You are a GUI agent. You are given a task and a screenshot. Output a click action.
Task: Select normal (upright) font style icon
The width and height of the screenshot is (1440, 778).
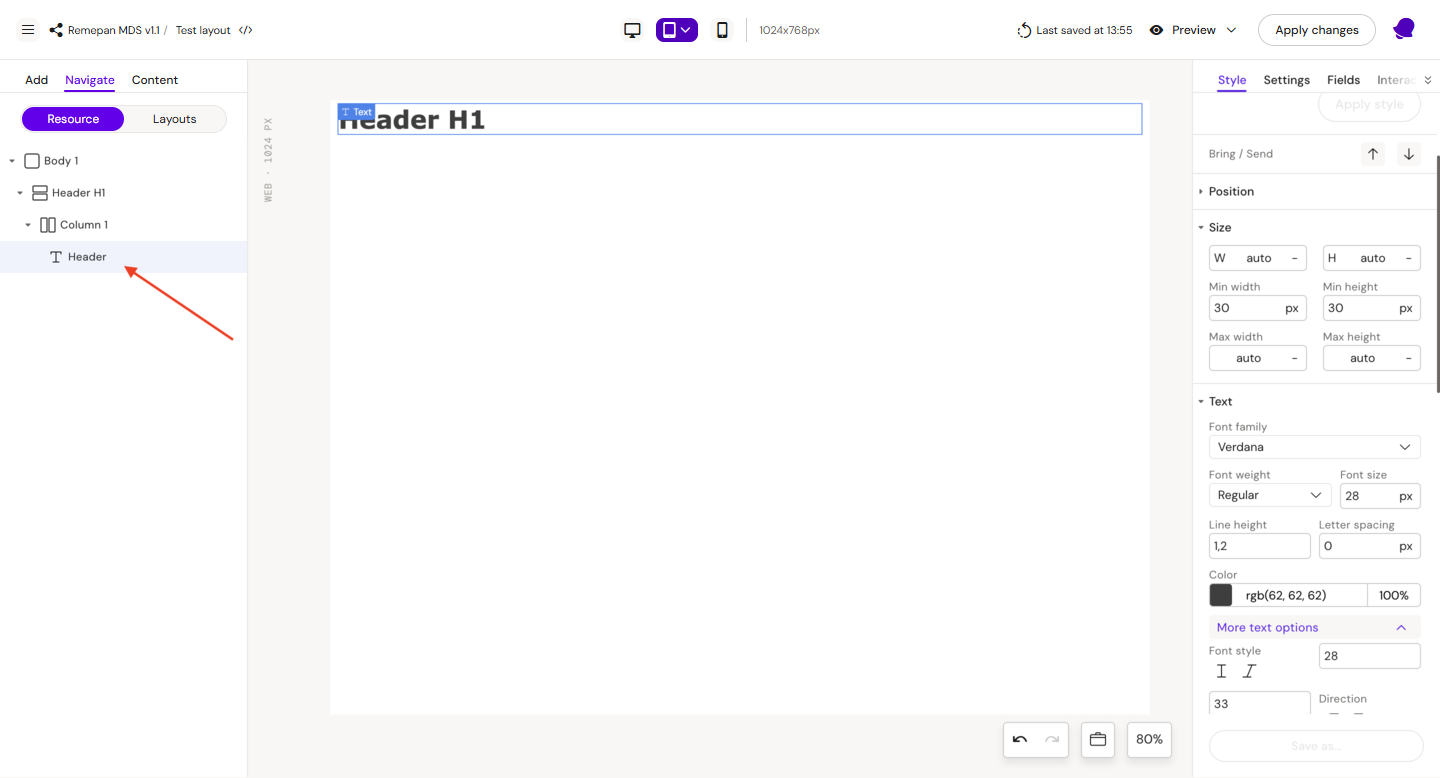pyautogui.click(x=1221, y=672)
